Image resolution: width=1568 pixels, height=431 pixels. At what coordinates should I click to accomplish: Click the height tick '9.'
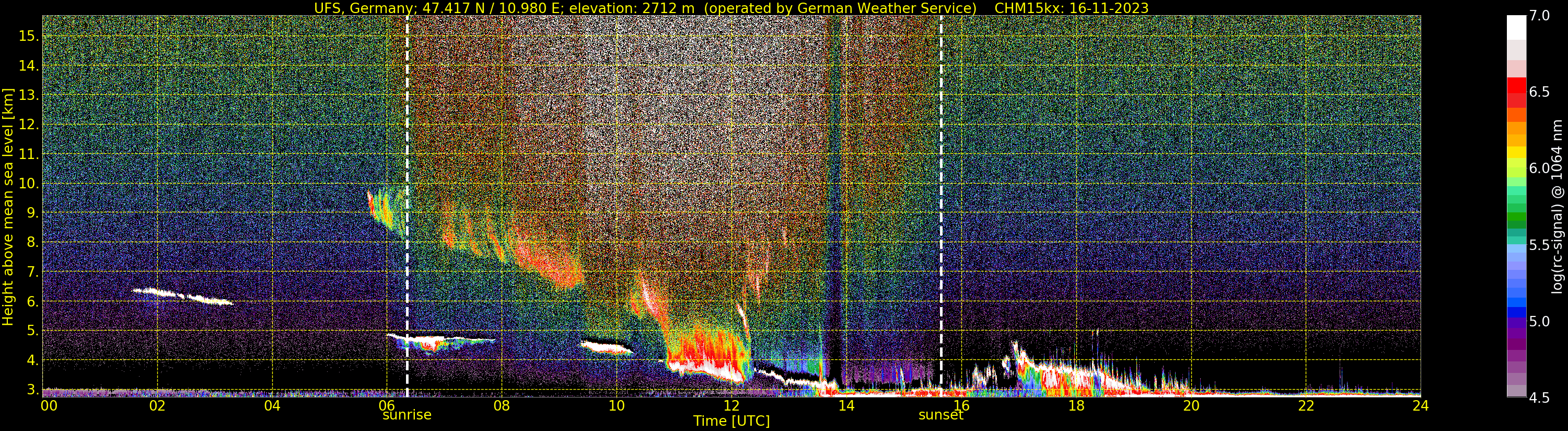click(x=33, y=213)
